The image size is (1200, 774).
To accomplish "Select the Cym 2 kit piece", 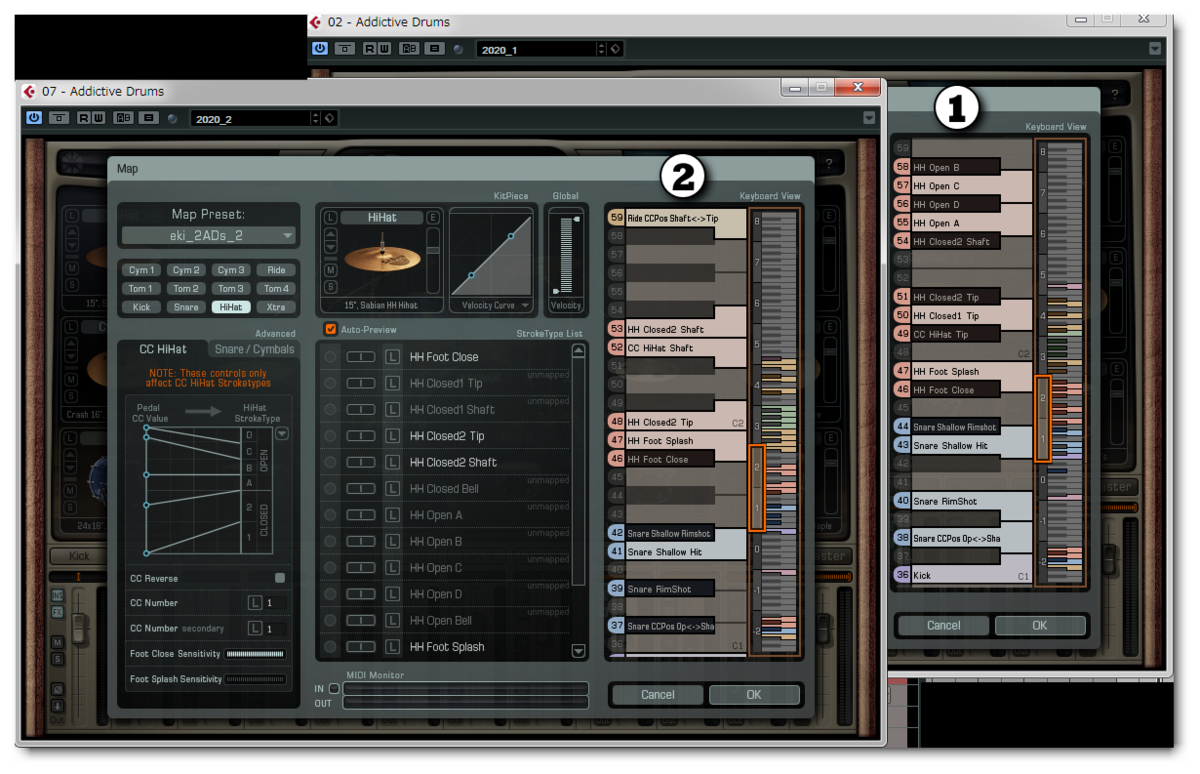I will point(186,270).
